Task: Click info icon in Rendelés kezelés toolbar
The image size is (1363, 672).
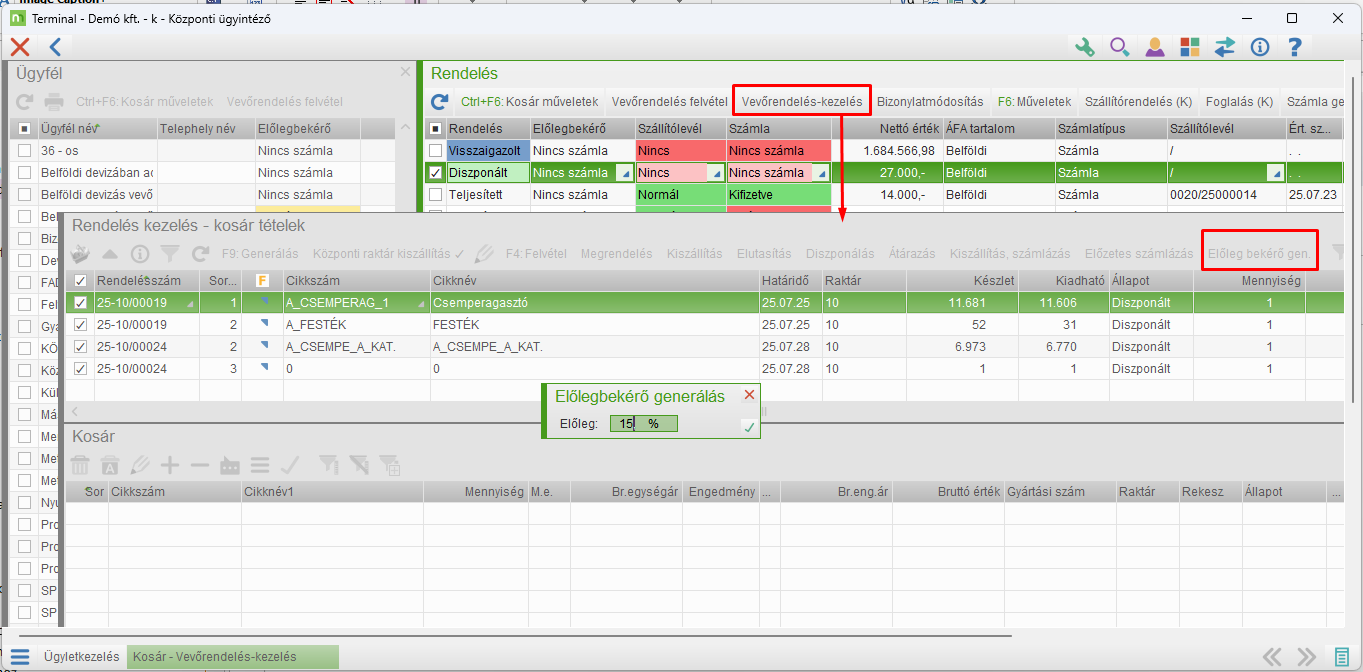Action: (141, 254)
